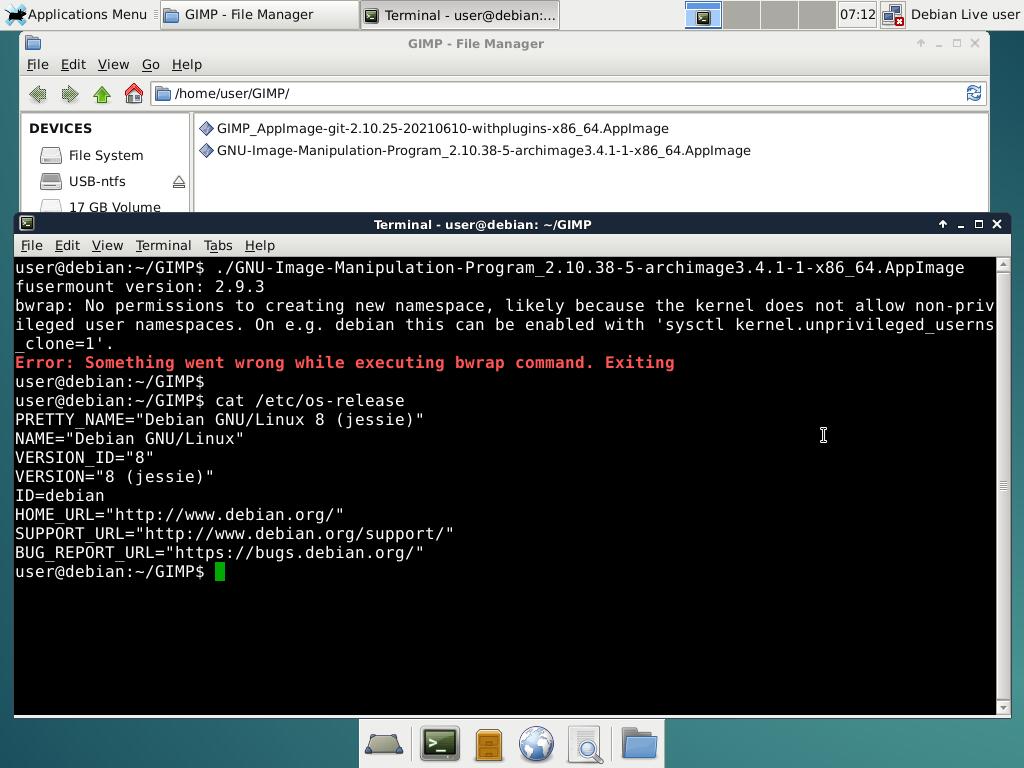The image size is (1024, 768).
Task: Click the green cursor at terminal prompt
Action: pos(220,572)
